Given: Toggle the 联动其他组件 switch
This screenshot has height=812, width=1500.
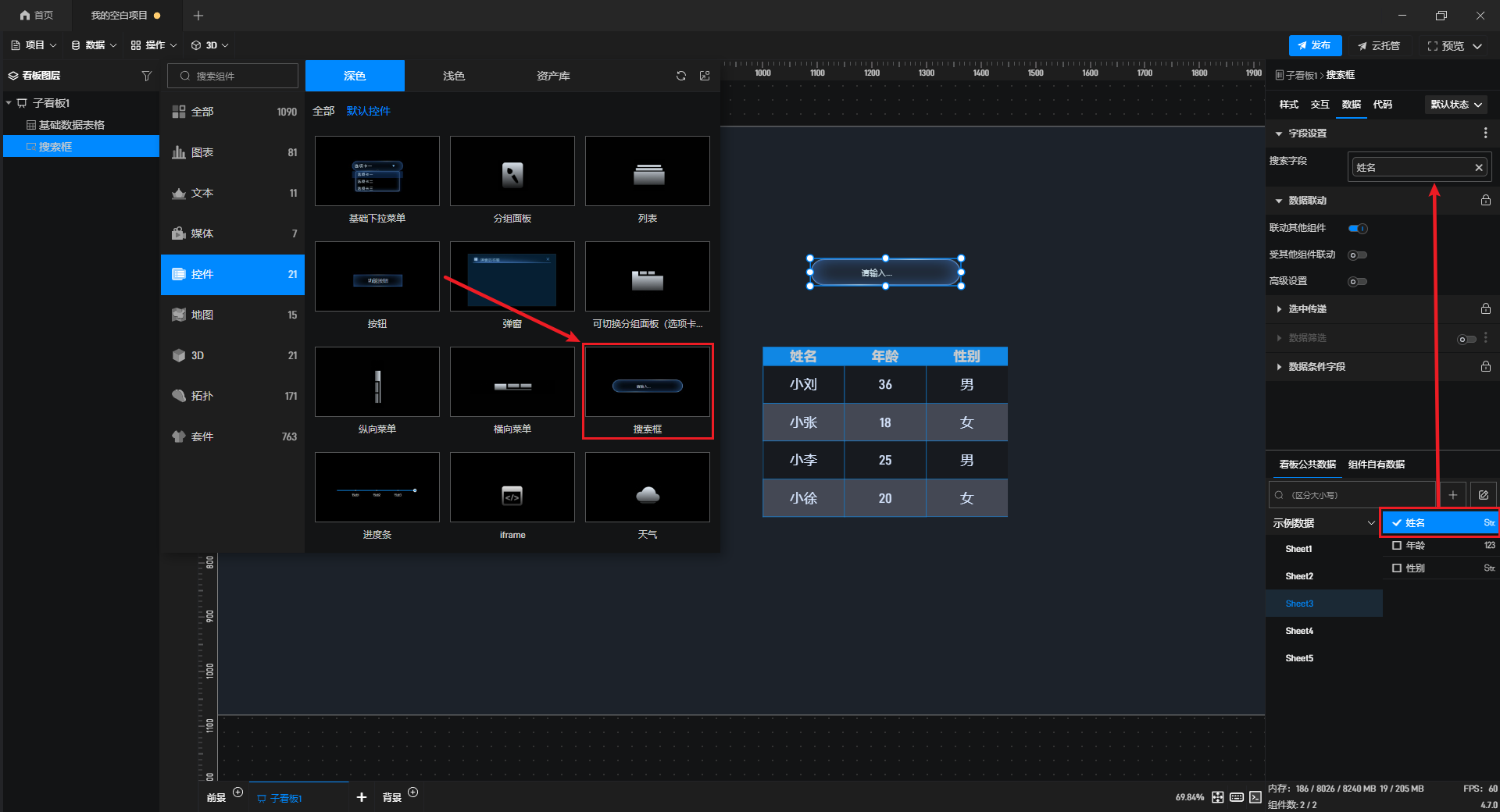Looking at the screenshot, I should 1358,229.
